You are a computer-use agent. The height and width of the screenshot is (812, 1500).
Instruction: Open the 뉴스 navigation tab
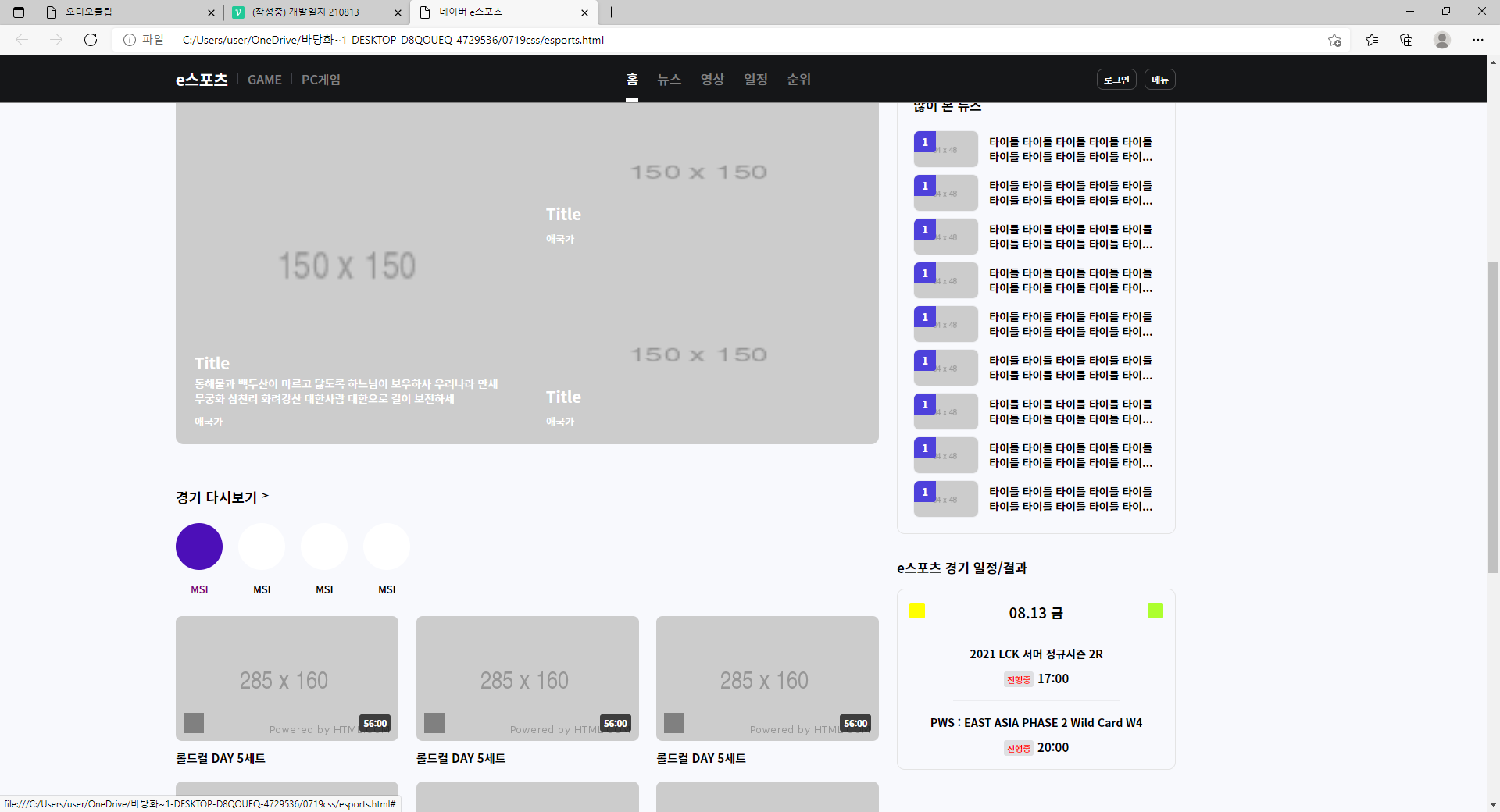tap(669, 80)
